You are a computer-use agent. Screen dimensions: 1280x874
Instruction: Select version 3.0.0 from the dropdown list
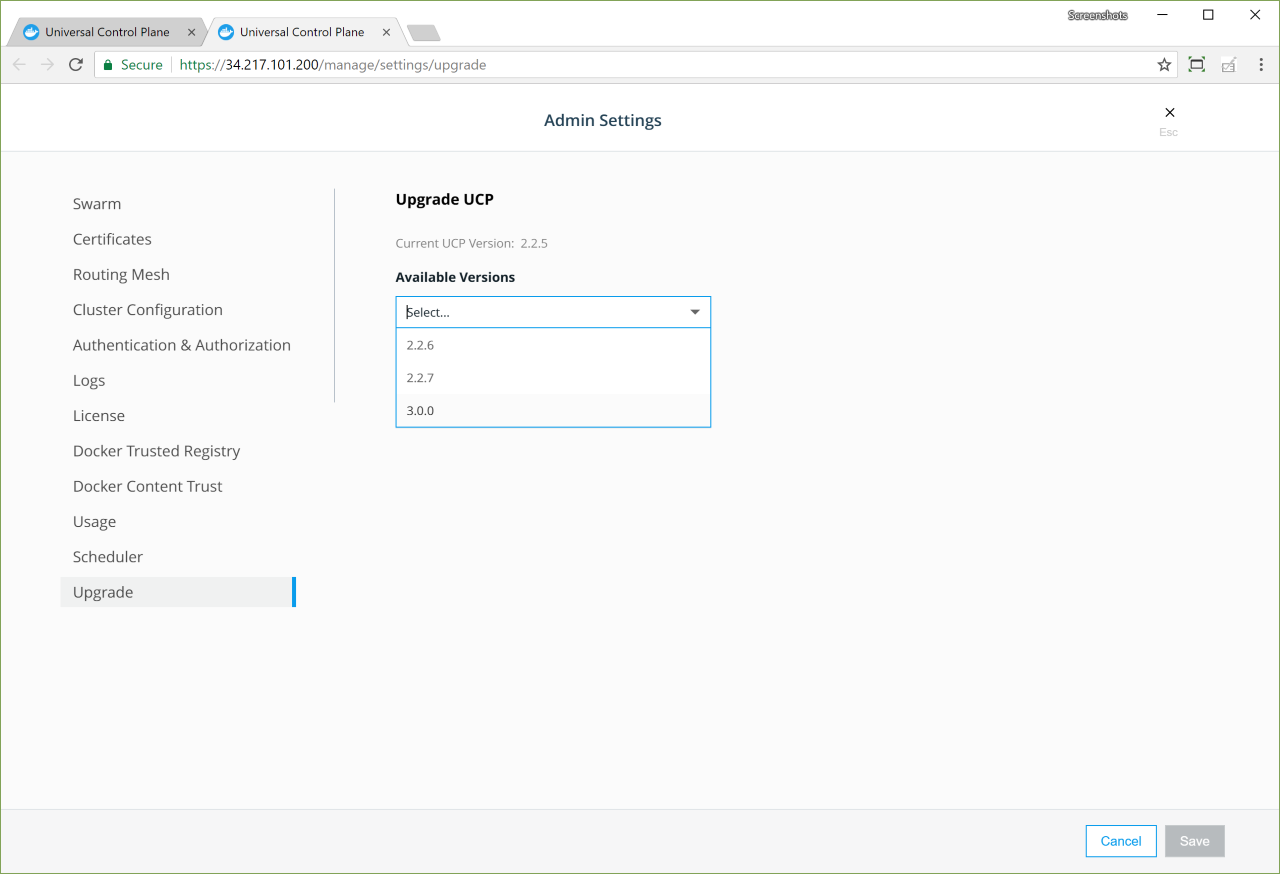point(419,410)
